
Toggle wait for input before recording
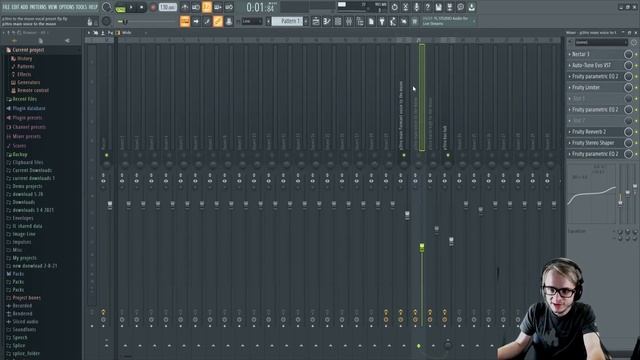coord(196,7)
